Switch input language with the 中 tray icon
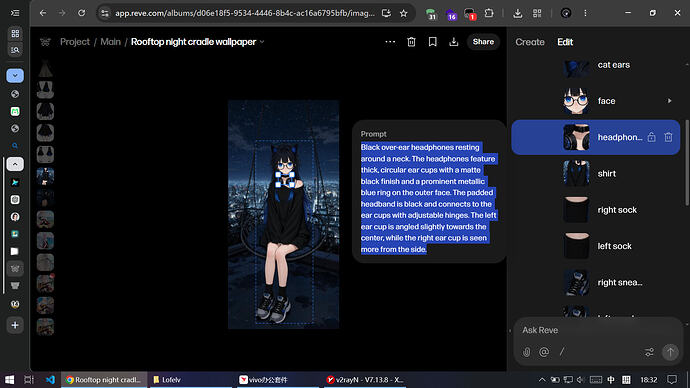The width and height of the screenshot is (690, 388). pos(611,380)
